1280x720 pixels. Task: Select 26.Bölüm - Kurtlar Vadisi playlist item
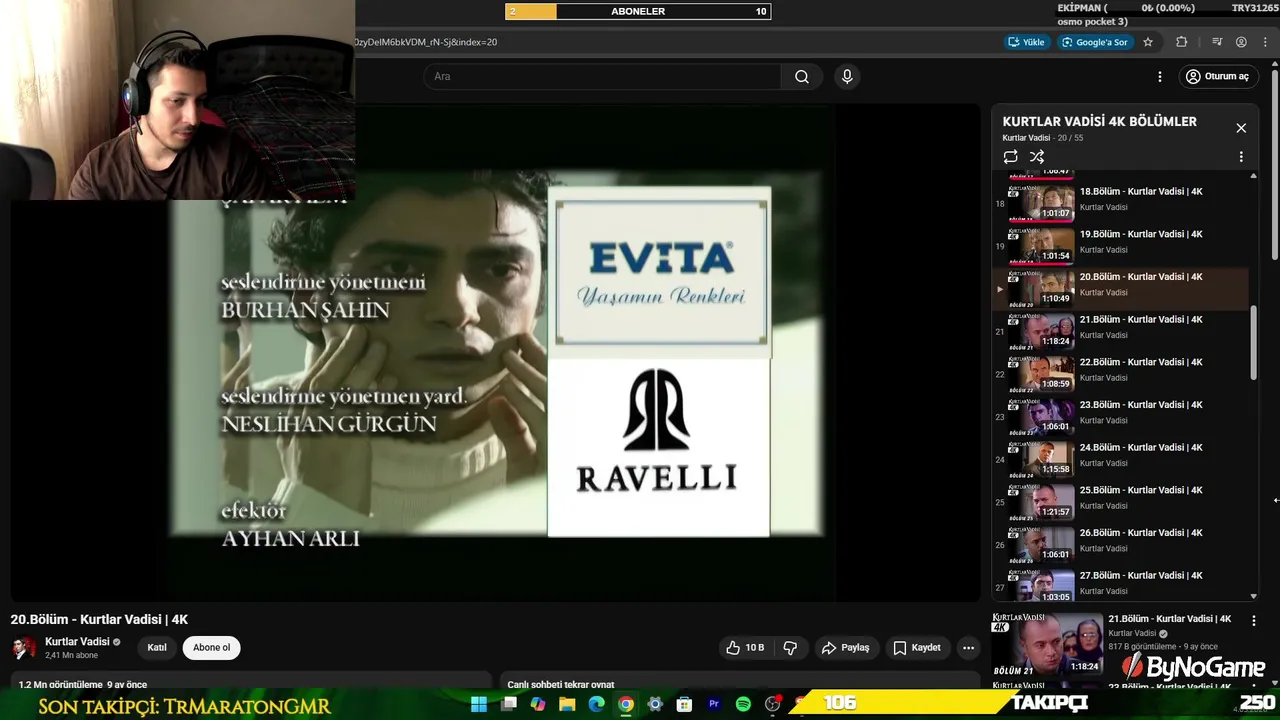point(1120,544)
